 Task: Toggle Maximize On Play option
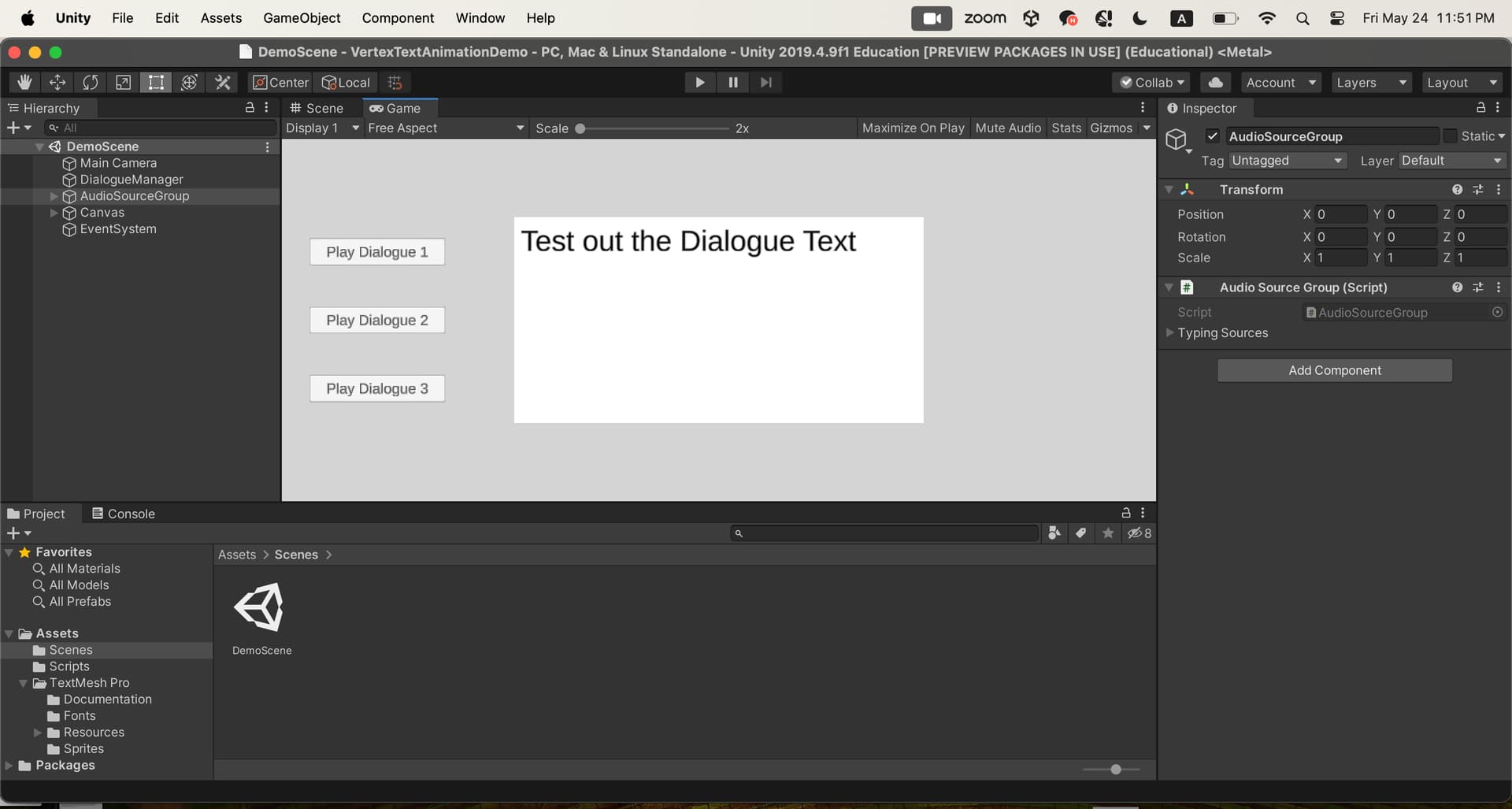pos(913,128)
